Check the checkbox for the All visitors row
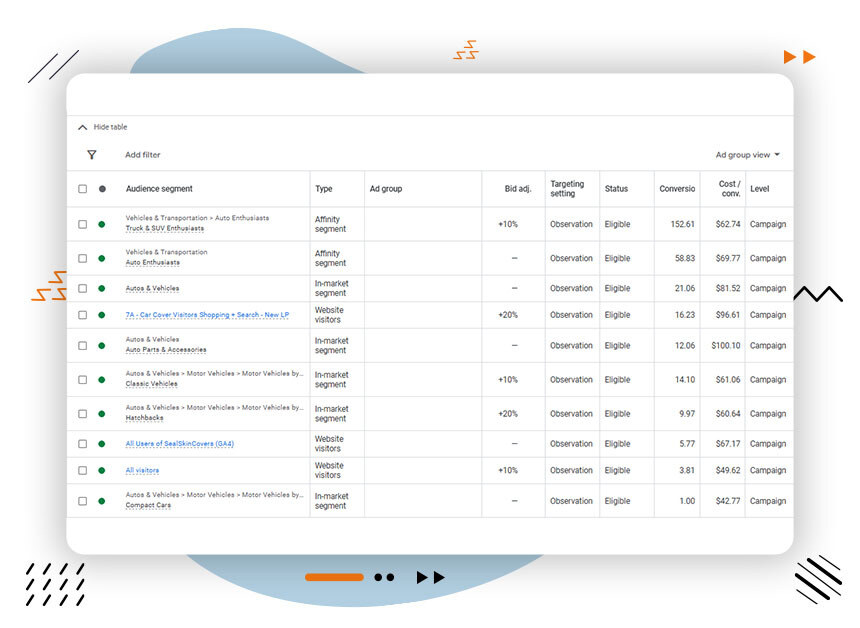Viewport: 860px width, 628px height. [x=83, y=470]
